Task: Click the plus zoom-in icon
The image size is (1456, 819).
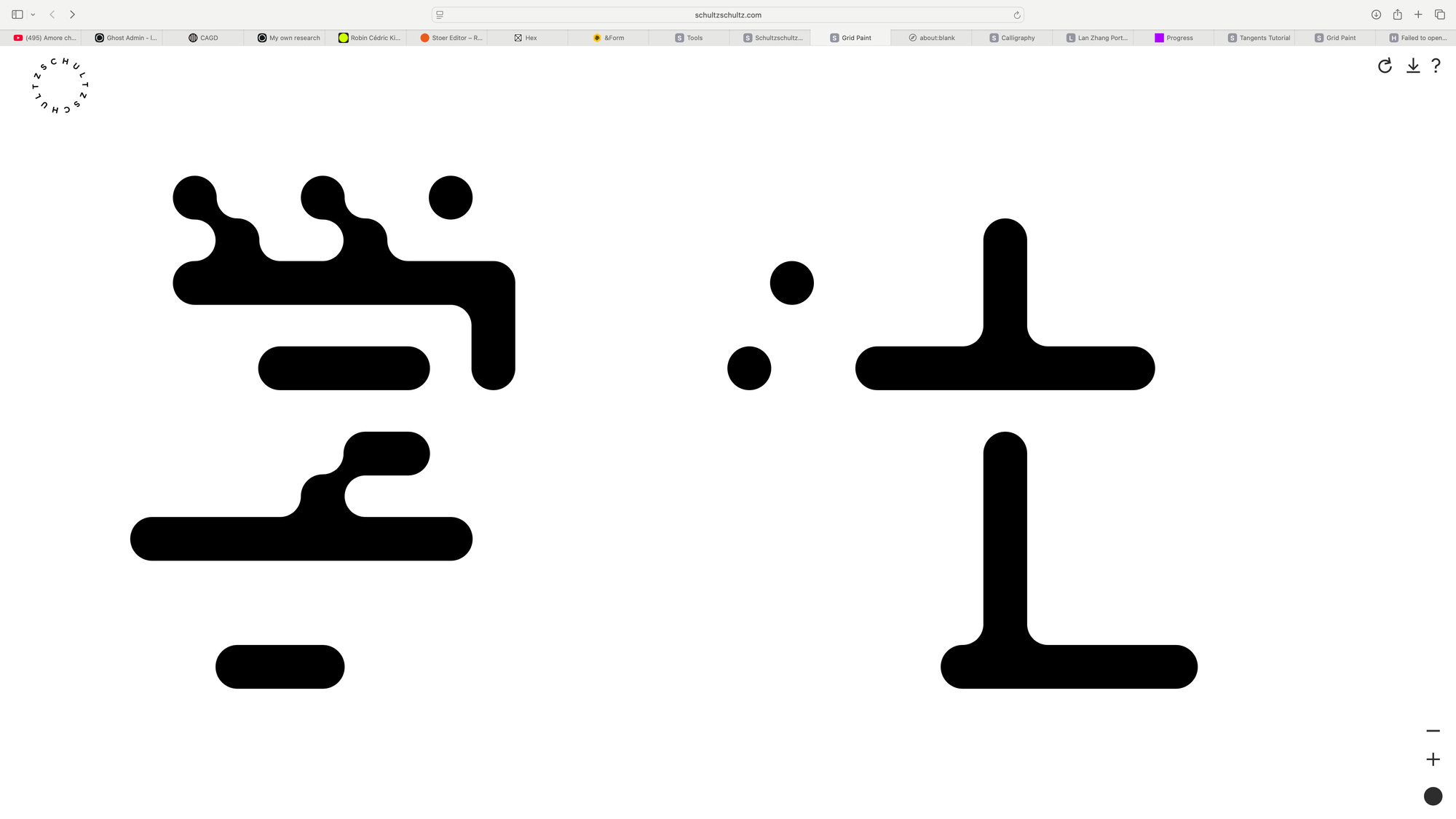Action: click(x=1433, y=759)
